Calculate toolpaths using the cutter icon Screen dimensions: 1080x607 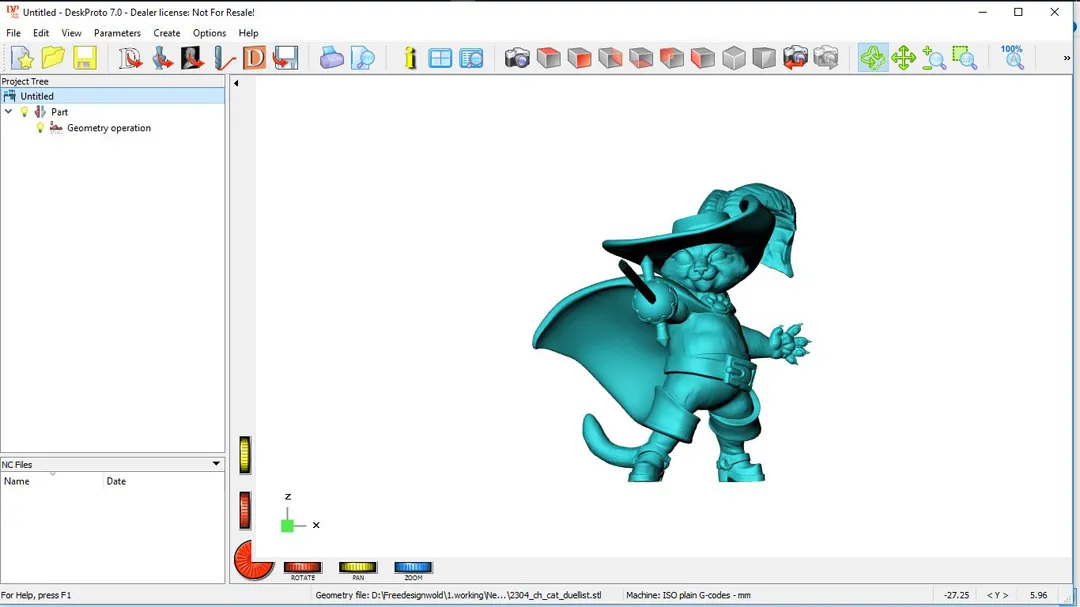223,59
